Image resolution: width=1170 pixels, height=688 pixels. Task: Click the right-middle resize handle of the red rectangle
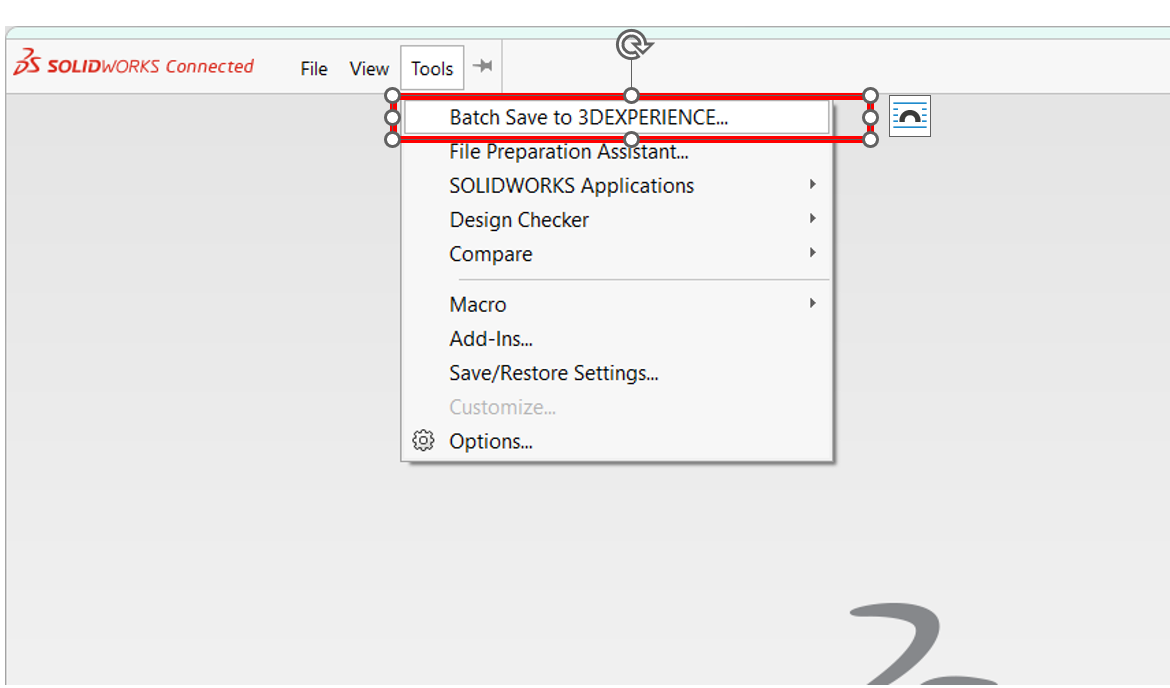(870, 117)
